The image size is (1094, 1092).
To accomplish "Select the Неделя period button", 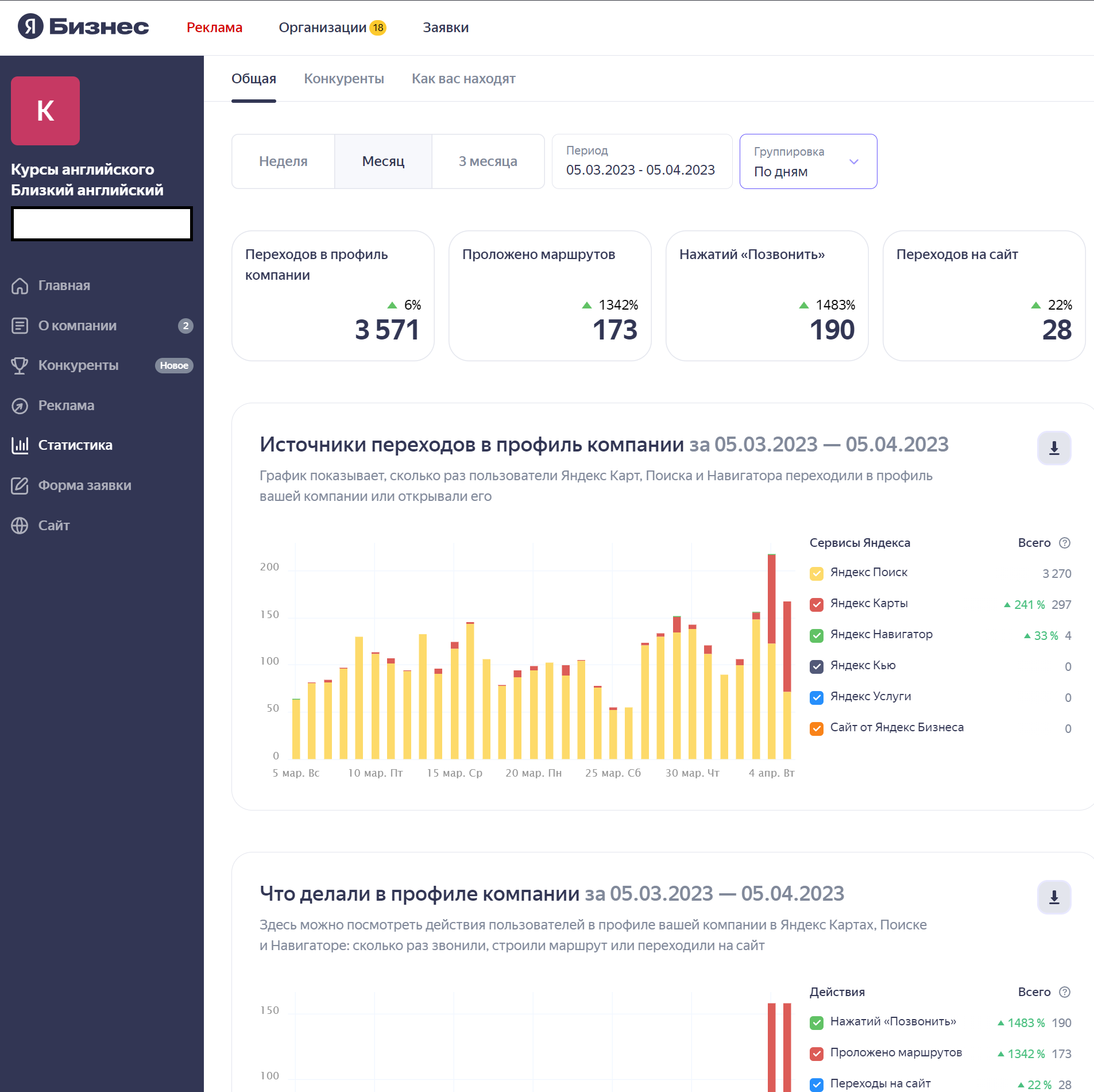I will (283, 161).
